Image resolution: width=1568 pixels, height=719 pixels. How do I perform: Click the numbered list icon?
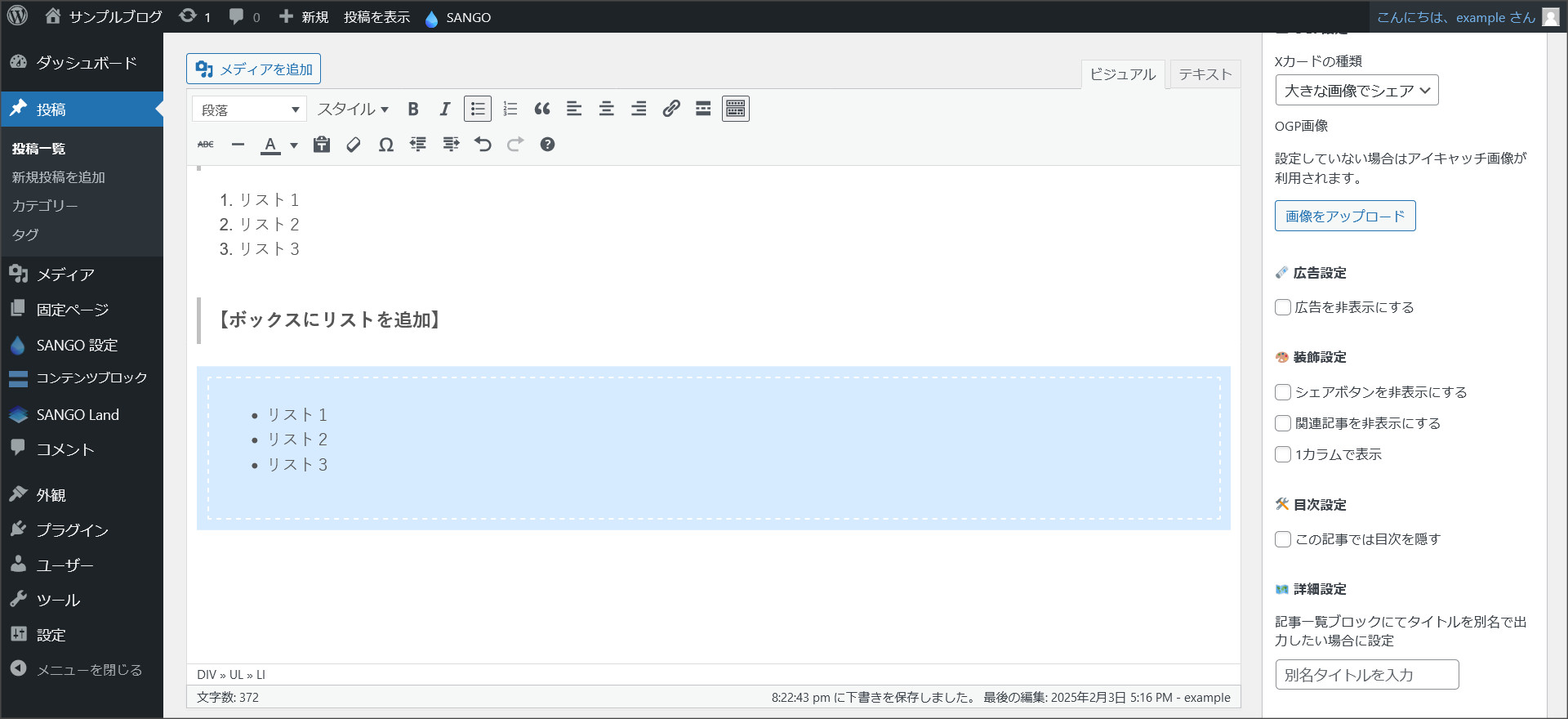pyautogui.click(x=510, y=109)
